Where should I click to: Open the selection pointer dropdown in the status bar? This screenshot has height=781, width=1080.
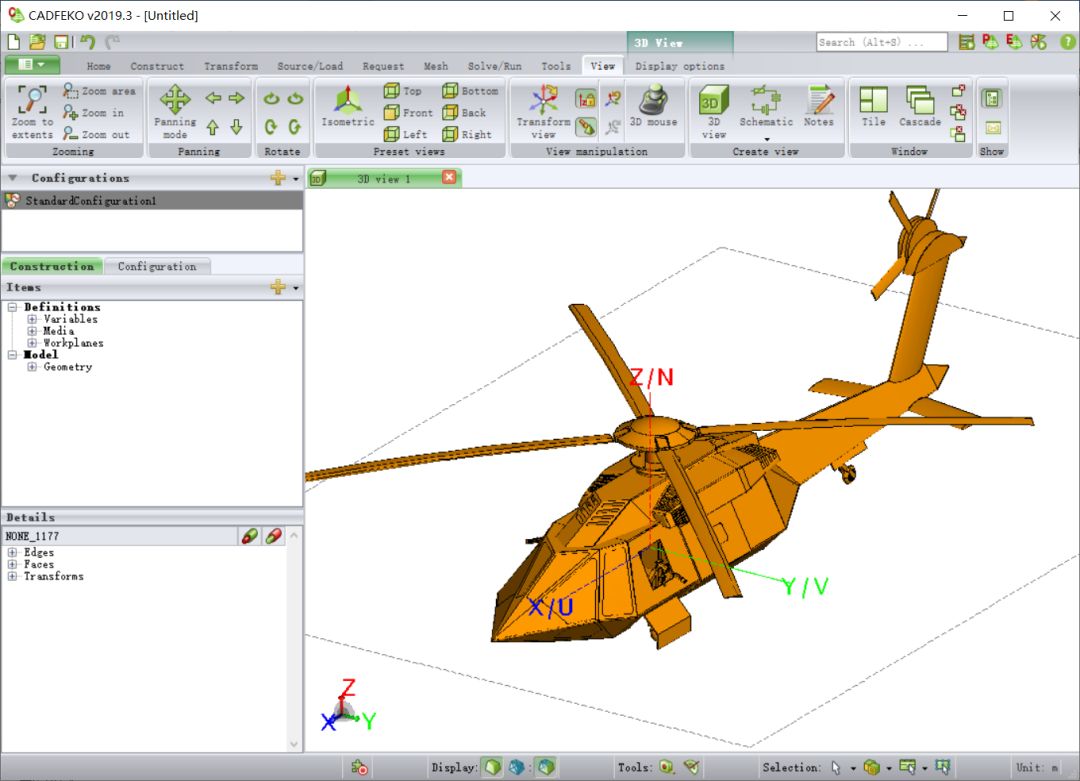(853, 767)
